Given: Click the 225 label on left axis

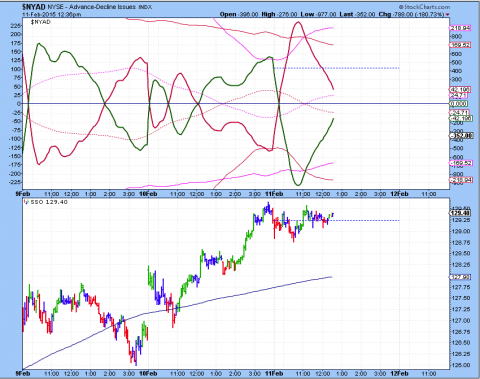Looking at the screenshot, I should click(x=16, y=26).
